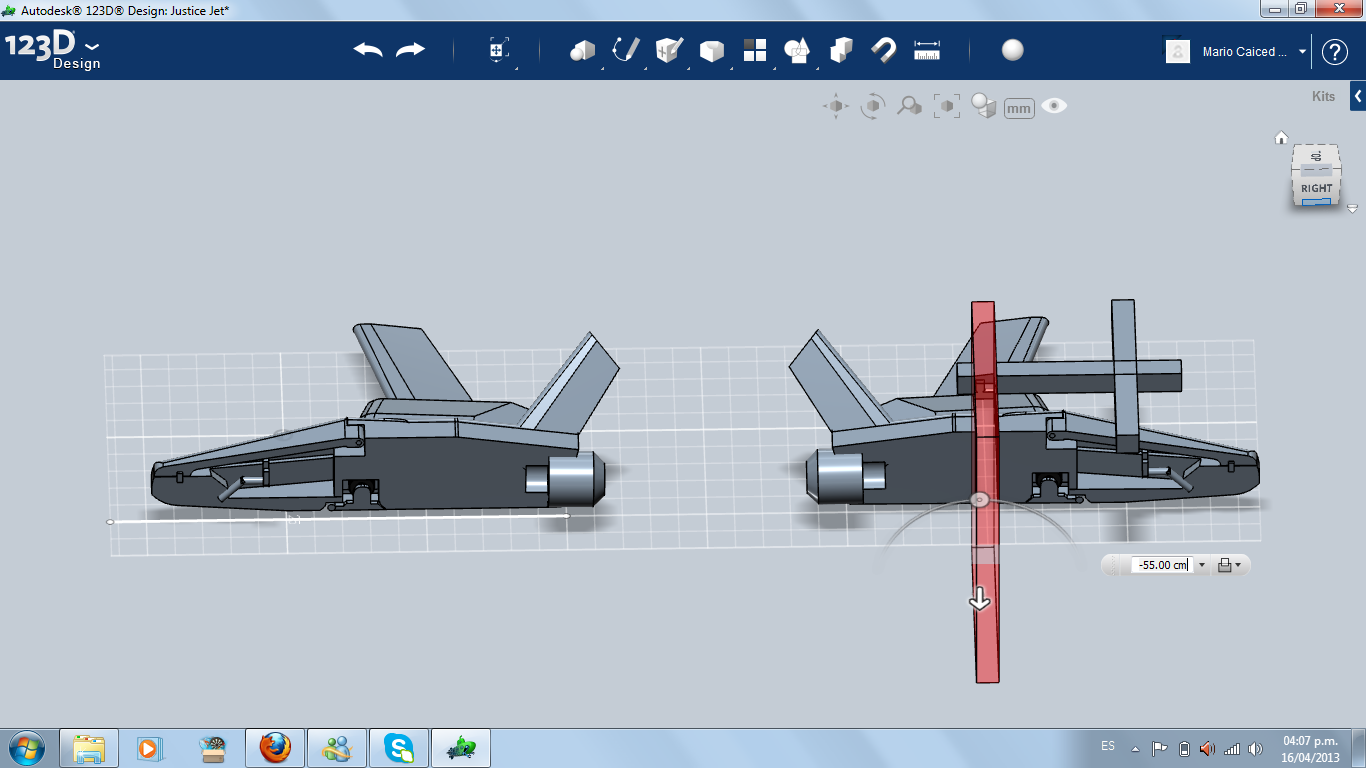Open Firefox from the taskbar
This screenshot has height=768, width=1366.
(x=274, y=748)
